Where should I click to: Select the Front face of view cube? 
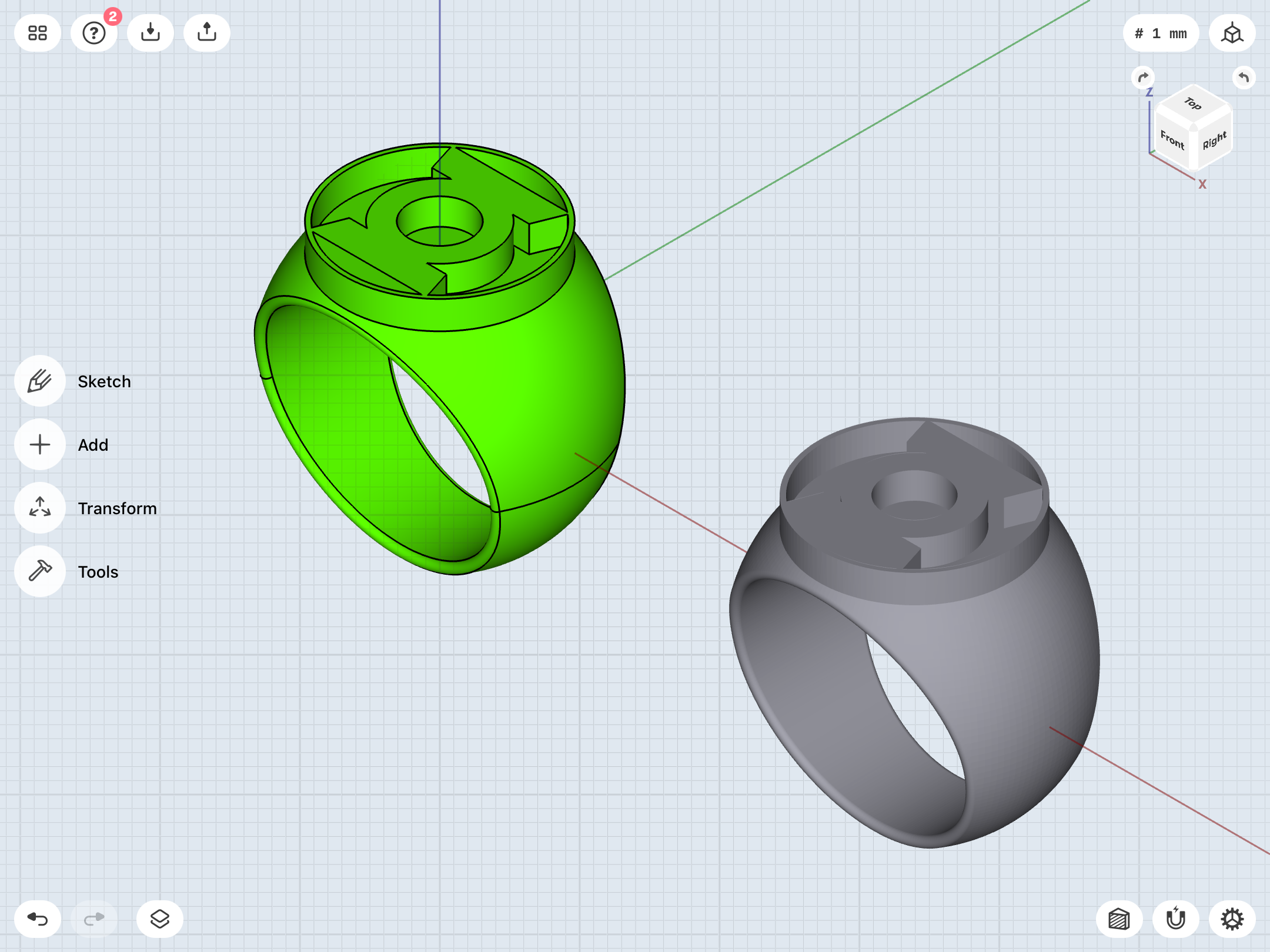pyautogui.click(x=1172, y=139)
